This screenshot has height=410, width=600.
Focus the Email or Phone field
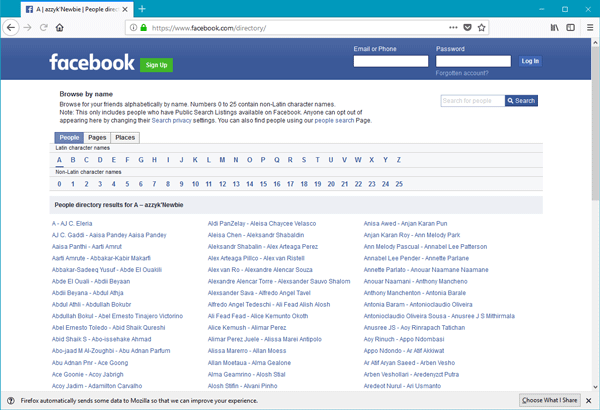click(391, 61)
